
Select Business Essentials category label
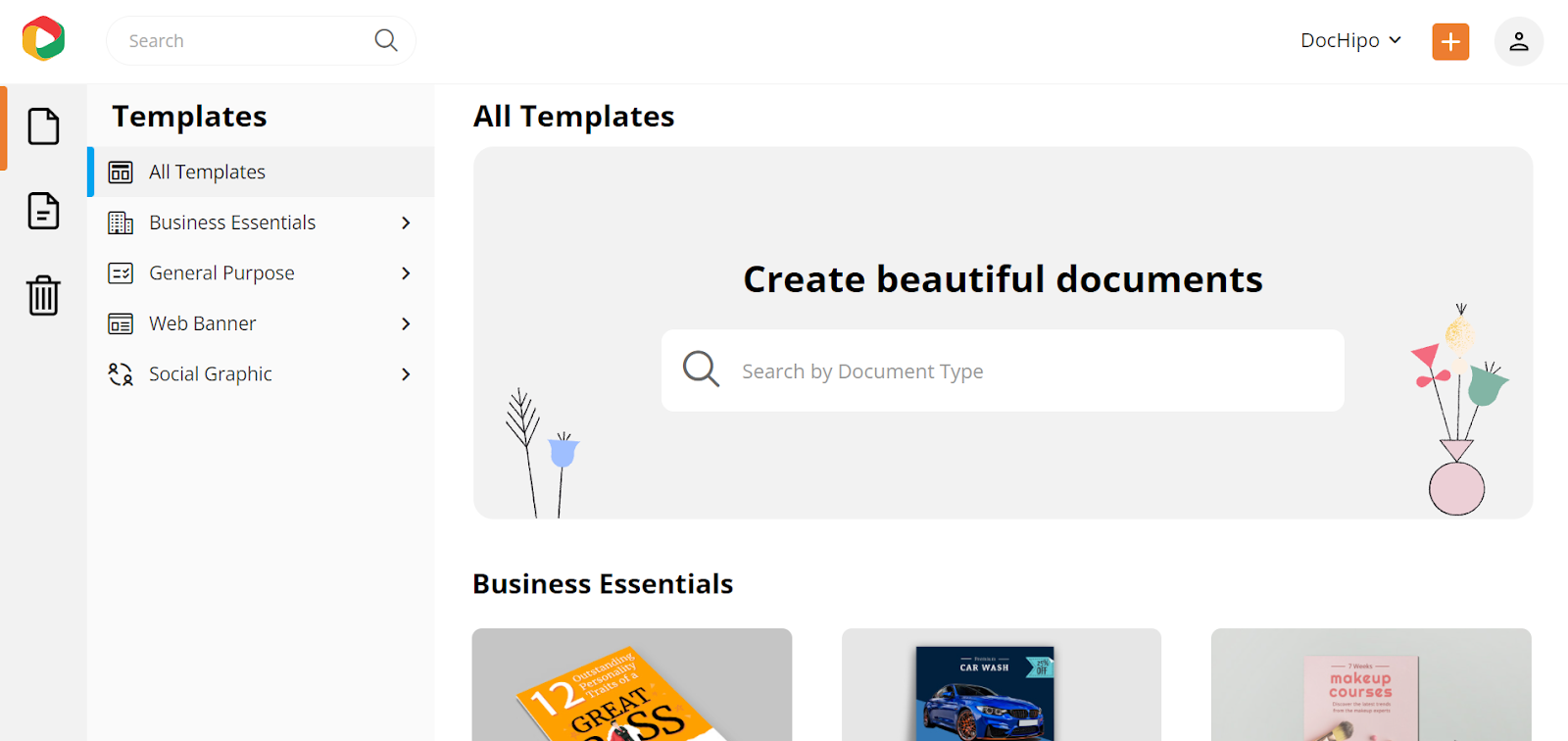[x=232, y=222]
